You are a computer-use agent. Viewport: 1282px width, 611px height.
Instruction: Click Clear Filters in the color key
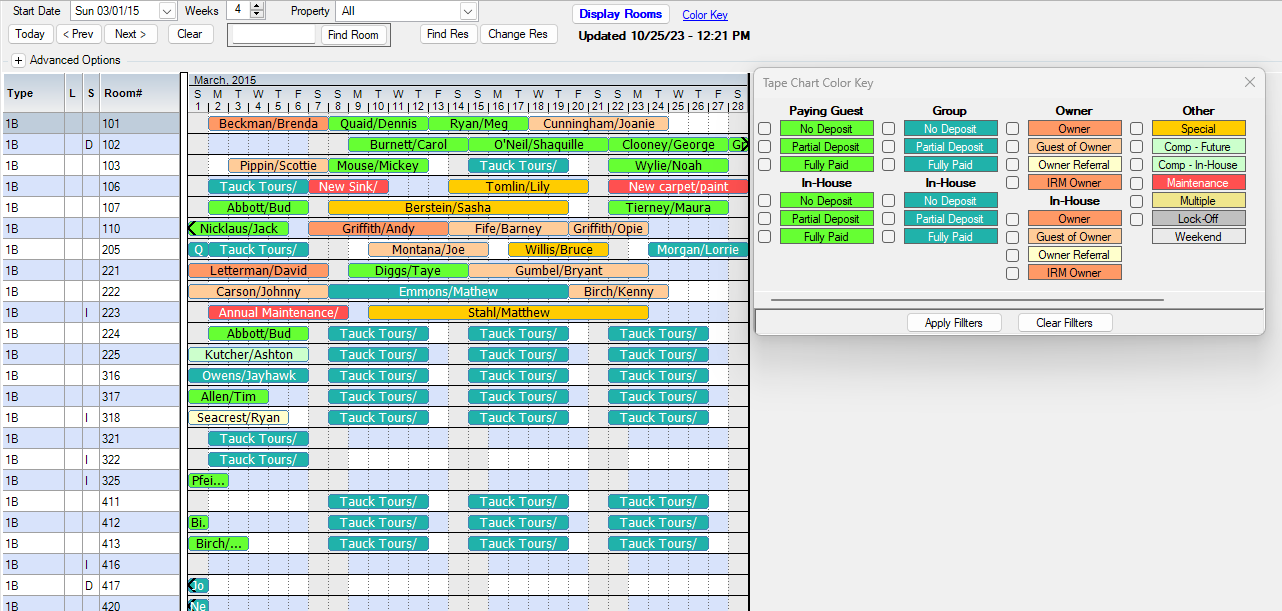[1064, 323]
